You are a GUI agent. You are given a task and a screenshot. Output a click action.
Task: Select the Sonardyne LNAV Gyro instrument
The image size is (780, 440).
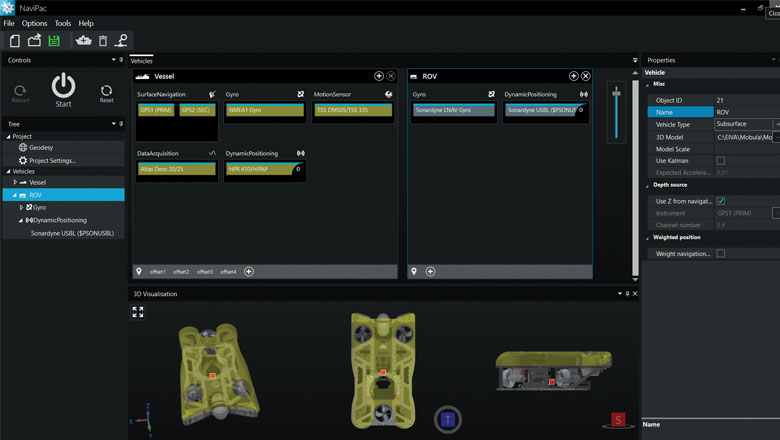(454, 110)
